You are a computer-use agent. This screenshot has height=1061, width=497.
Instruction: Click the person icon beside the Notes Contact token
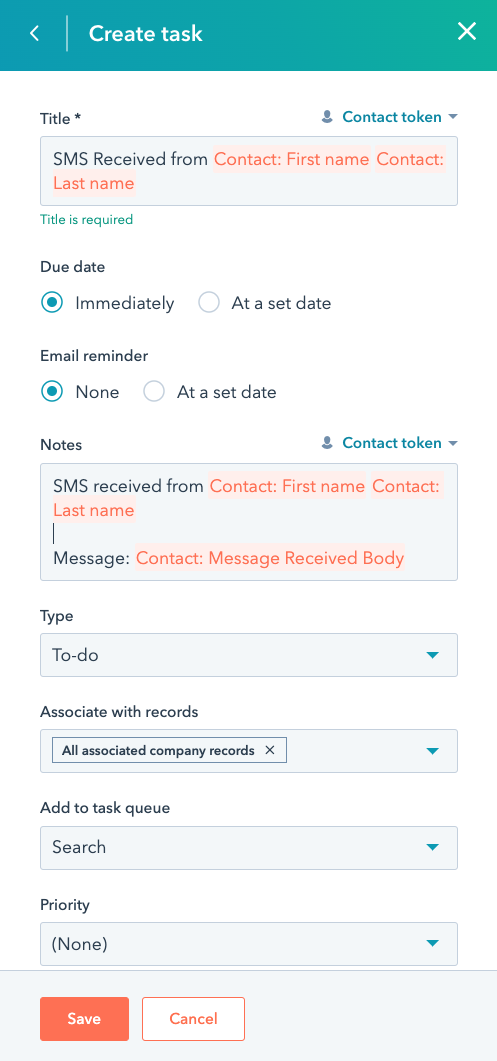[327, 443]
